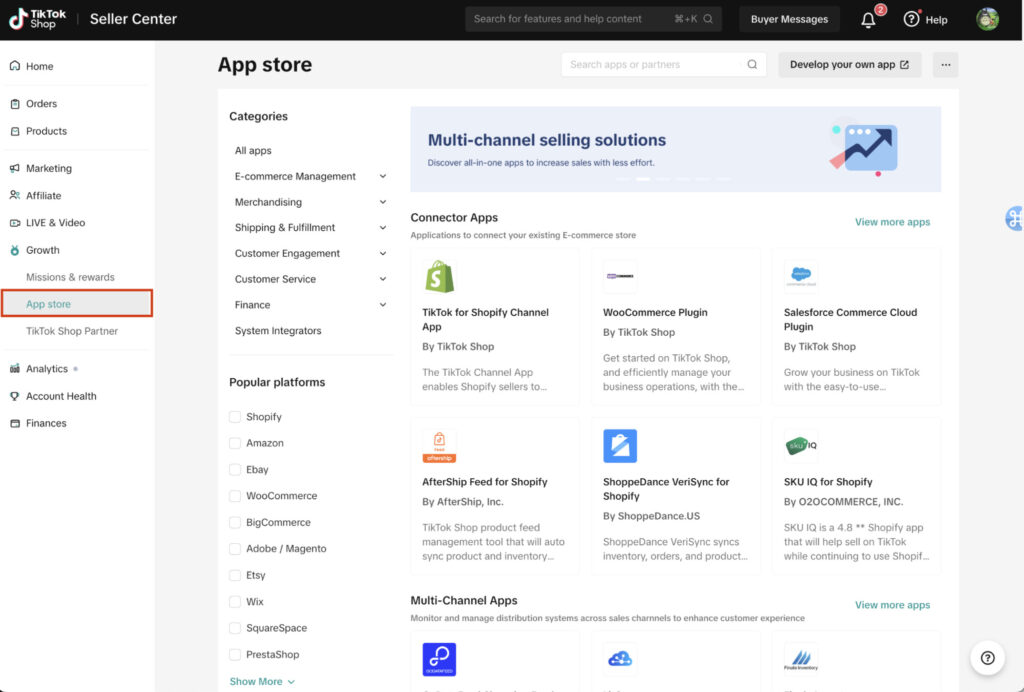Click the SKU IQ logo

point(801,446)
